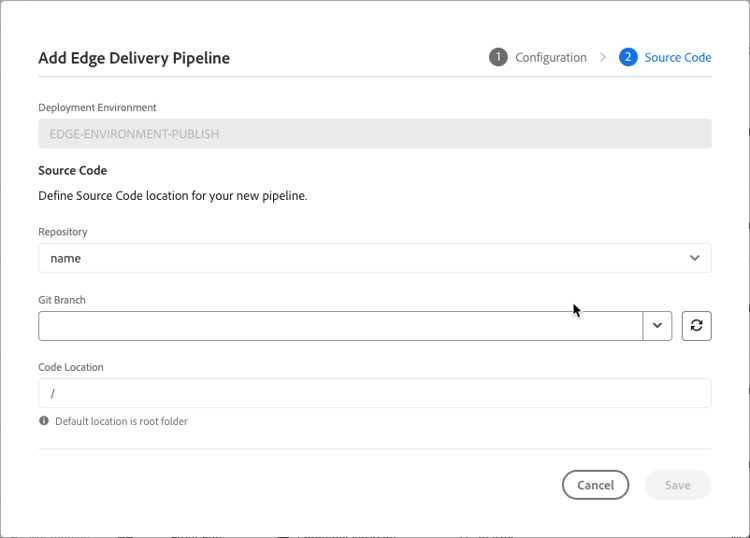Click the "Define Source Code location" description text

pos(172,196)
